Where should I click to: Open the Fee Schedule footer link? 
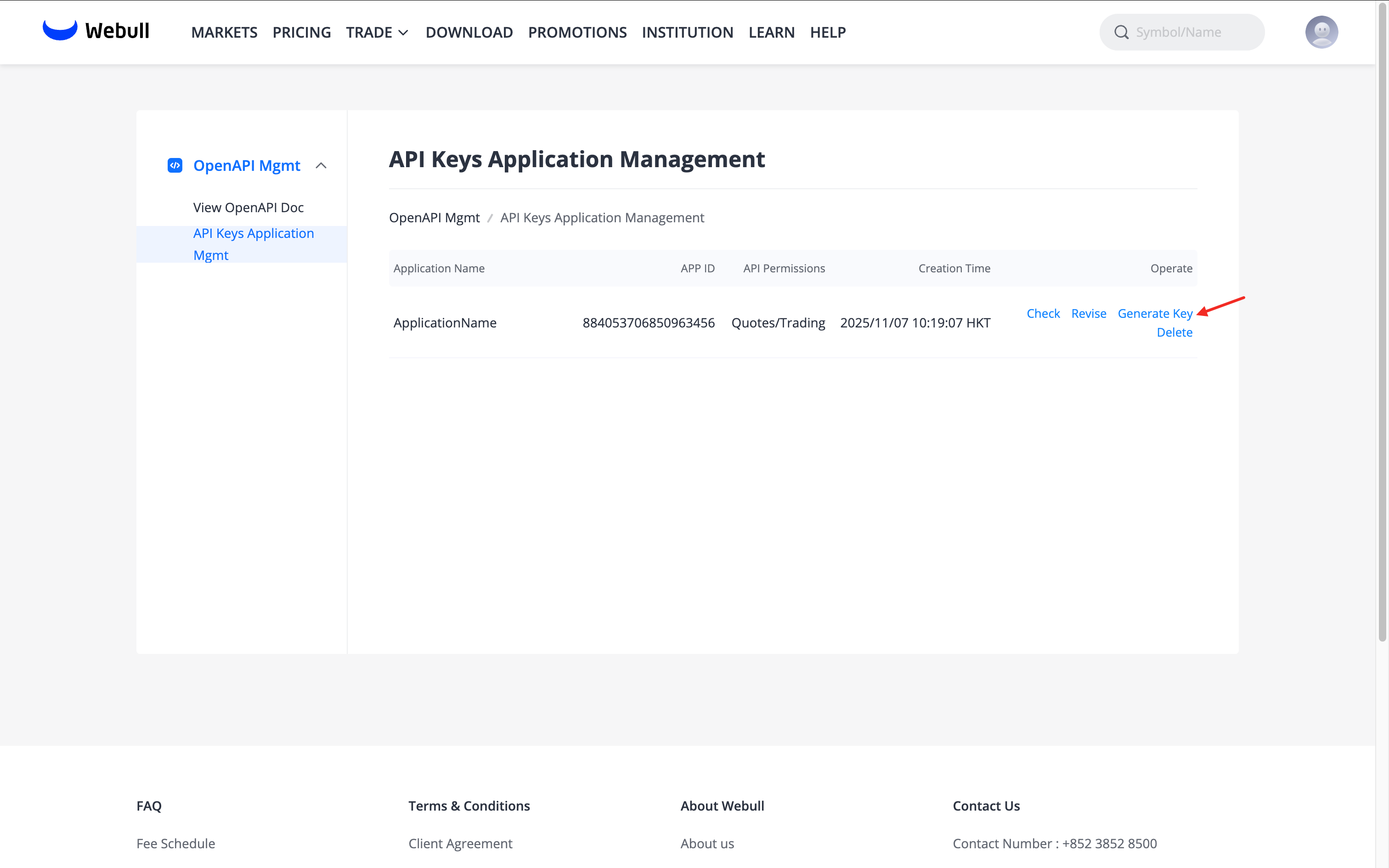175,843
